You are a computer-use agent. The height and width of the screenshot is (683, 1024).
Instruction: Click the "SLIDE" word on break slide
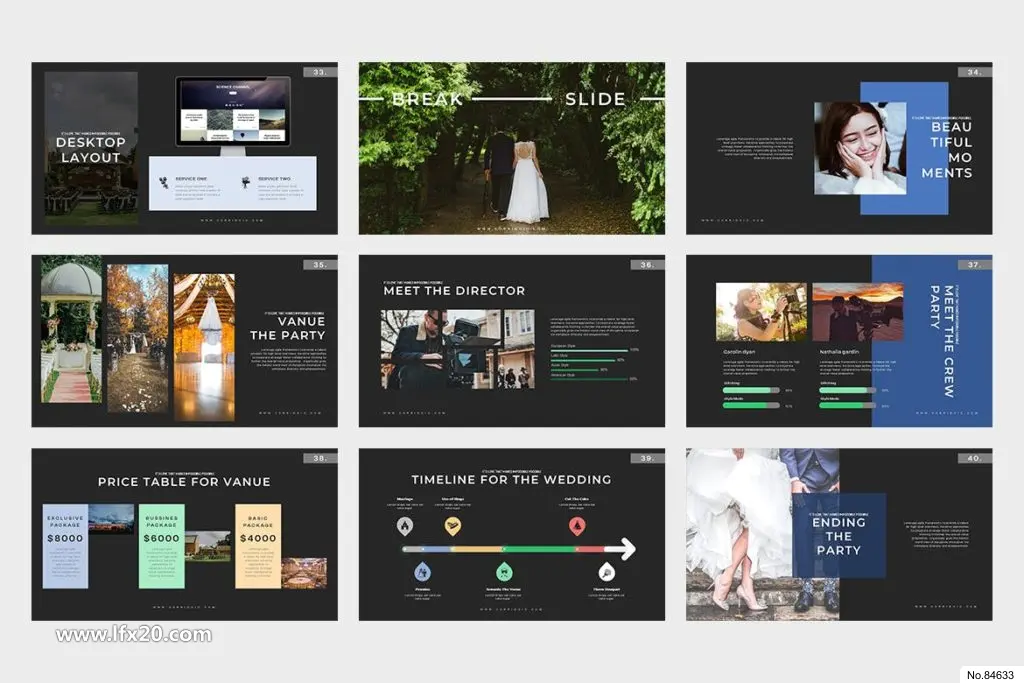pyautogui.click(x=595, y=99)
